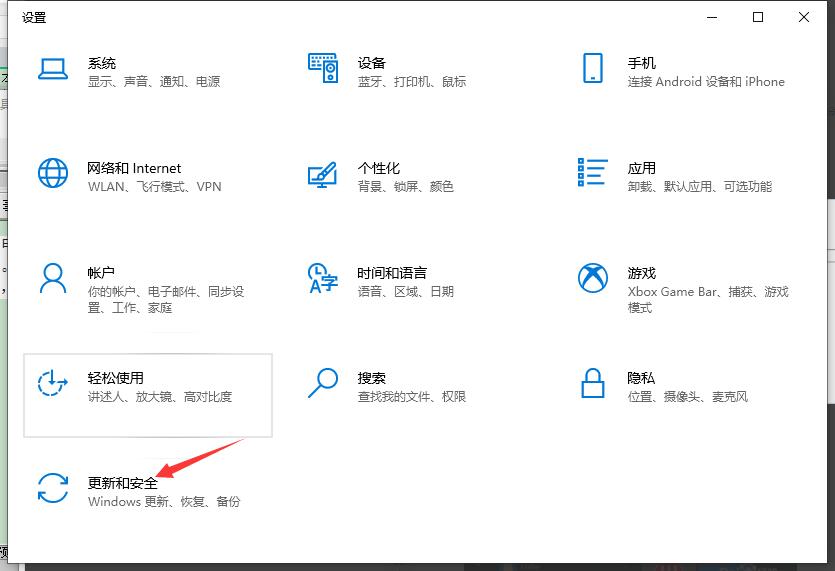This screenshot has height=571, width=835.
Task: Open the 应用 category title
Action: click(641, 168)
